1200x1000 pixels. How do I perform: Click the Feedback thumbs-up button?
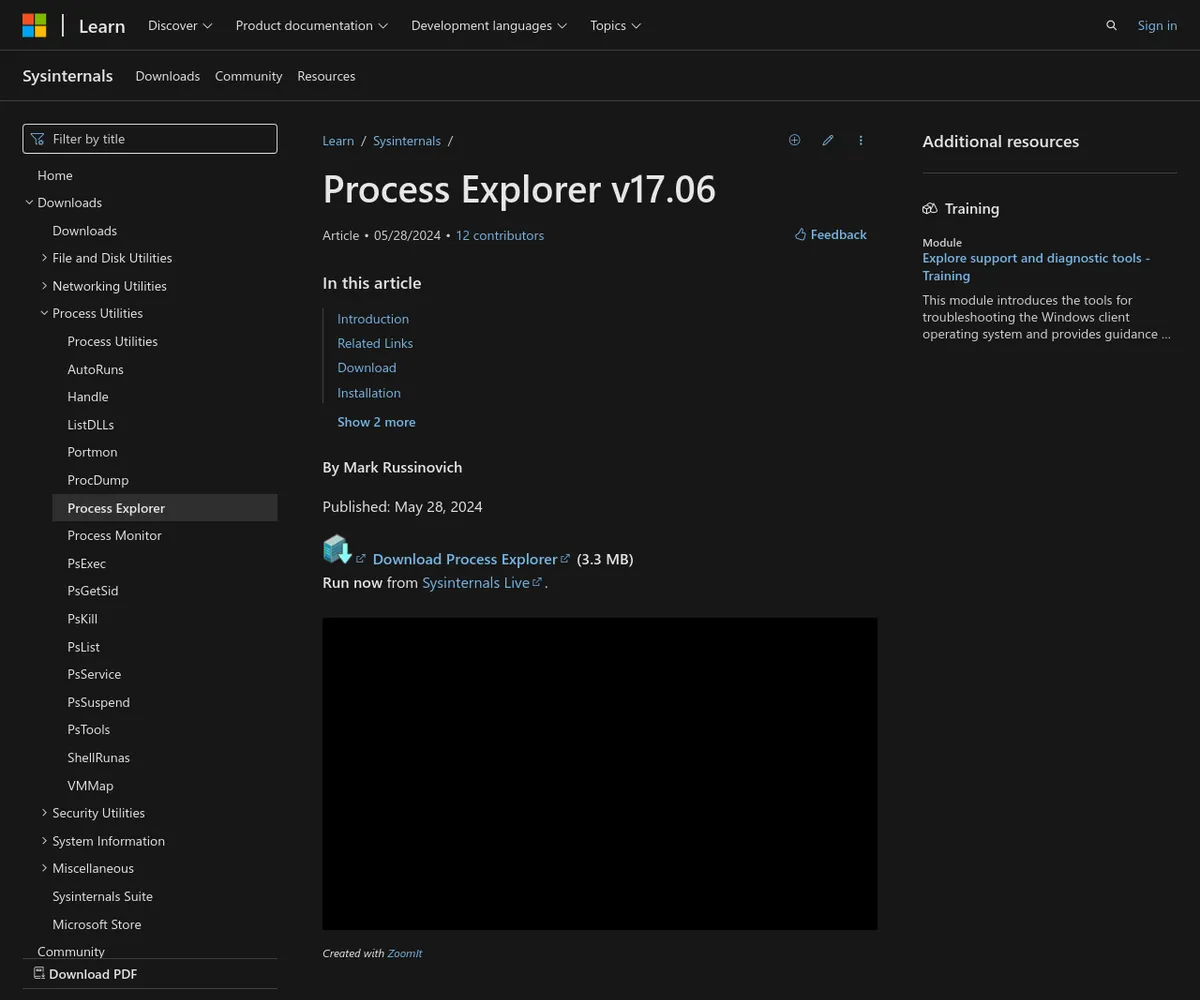click(x=830, y=235)
